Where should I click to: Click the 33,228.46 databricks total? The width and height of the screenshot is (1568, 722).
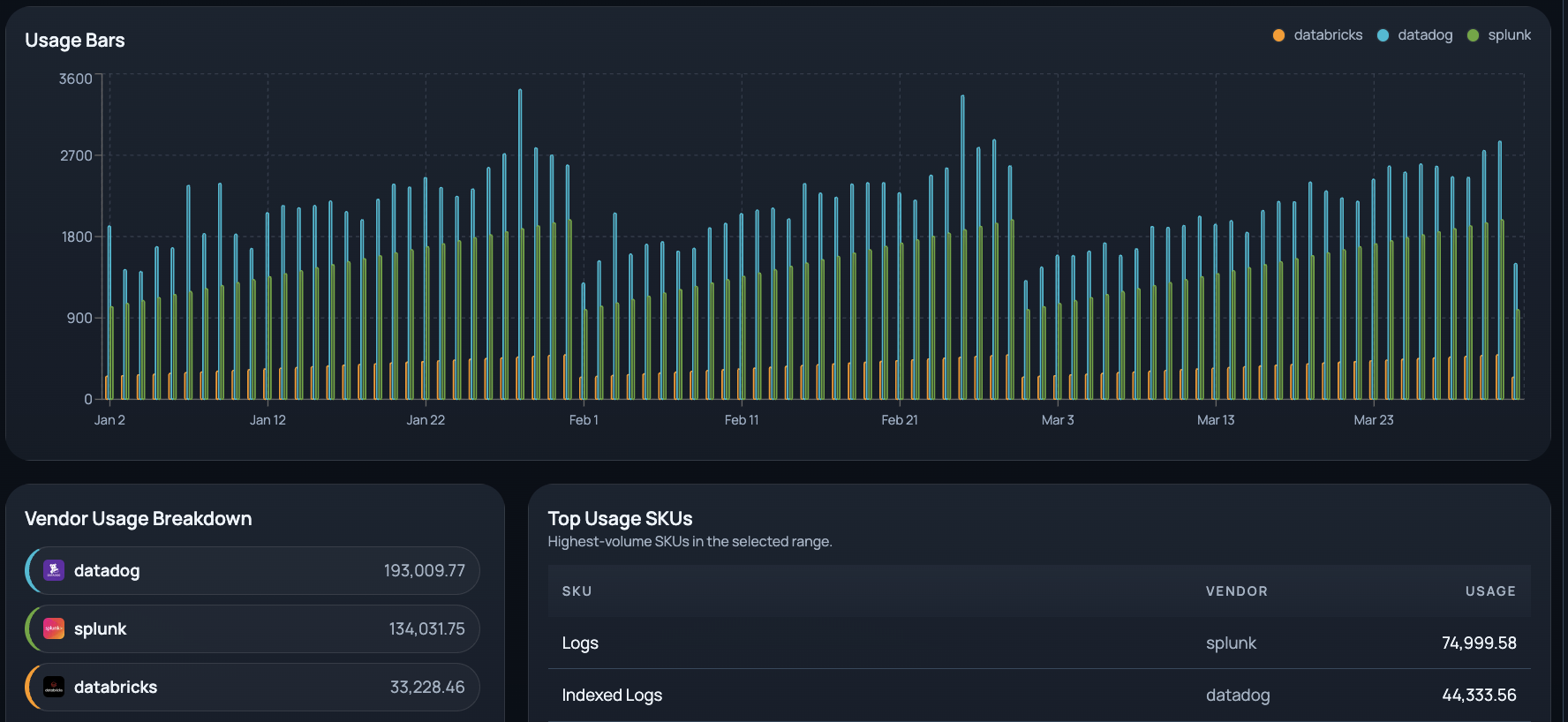[427, 687]
